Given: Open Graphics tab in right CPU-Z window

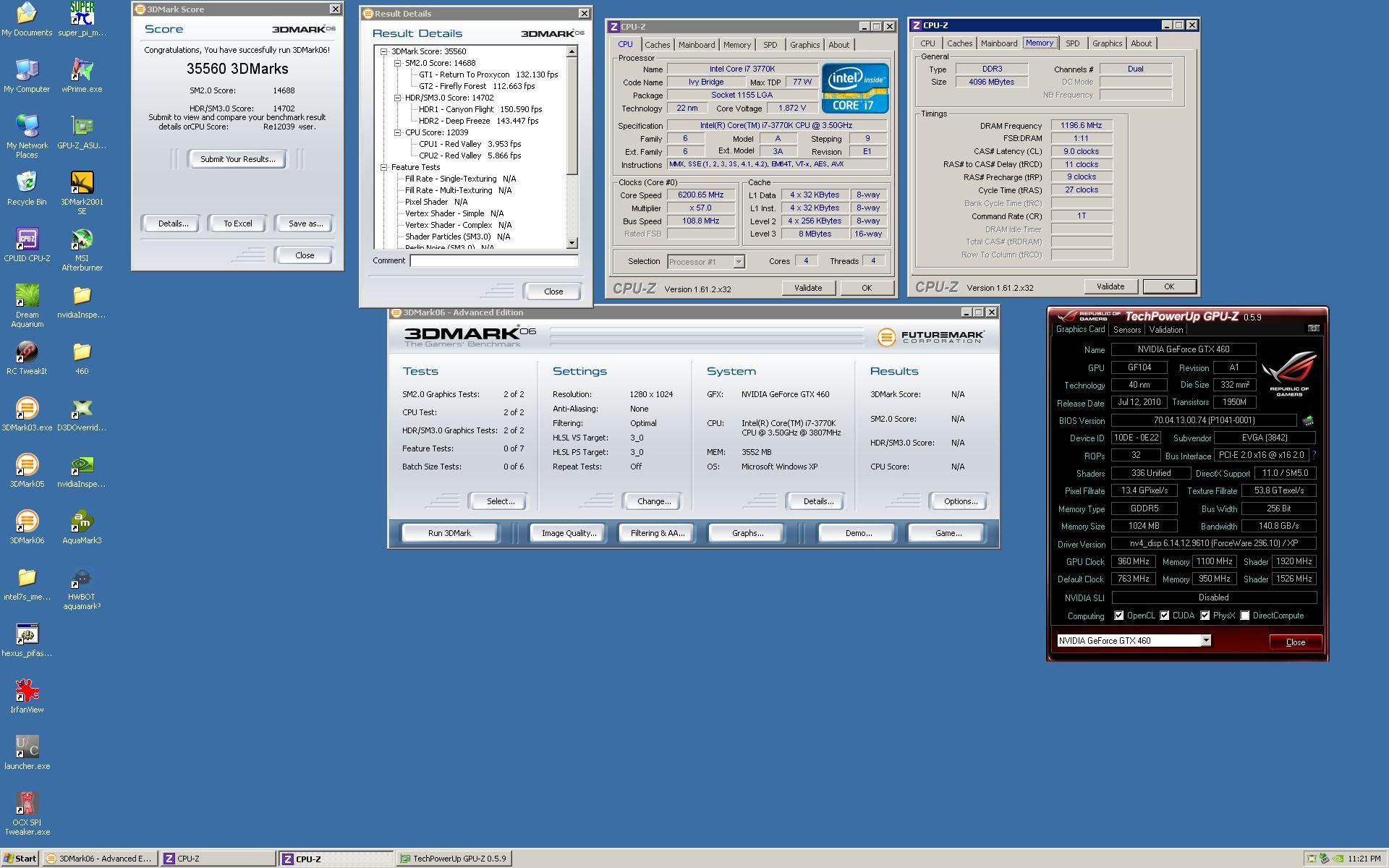Looking at the screenshot, I should pos(1107,43).
